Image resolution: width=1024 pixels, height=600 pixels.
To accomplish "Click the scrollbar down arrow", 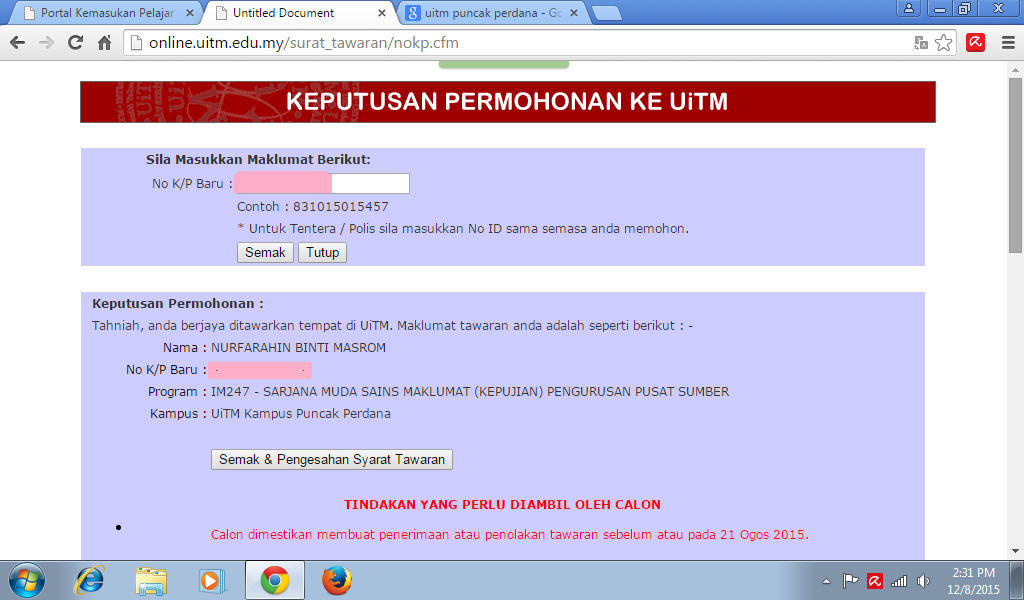I will point(1015,551).
